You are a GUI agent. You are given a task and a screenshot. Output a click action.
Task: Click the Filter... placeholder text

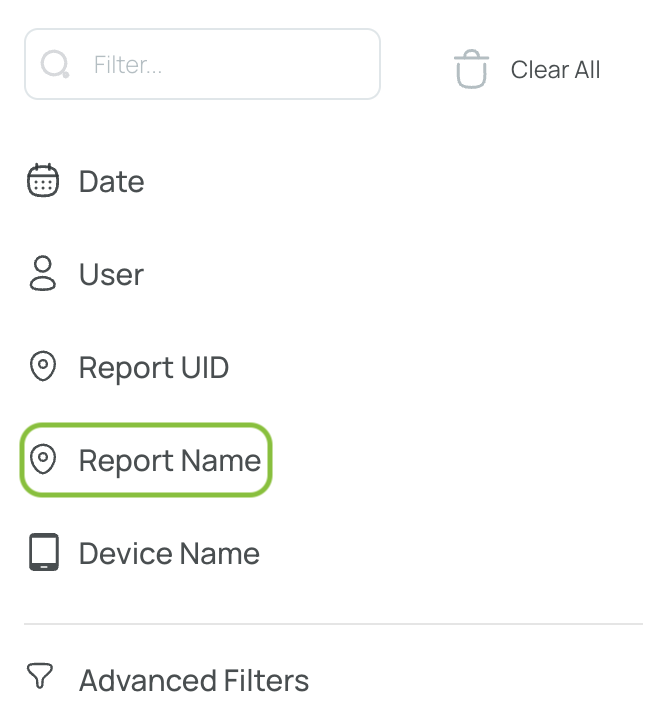[x=128, y=65]
